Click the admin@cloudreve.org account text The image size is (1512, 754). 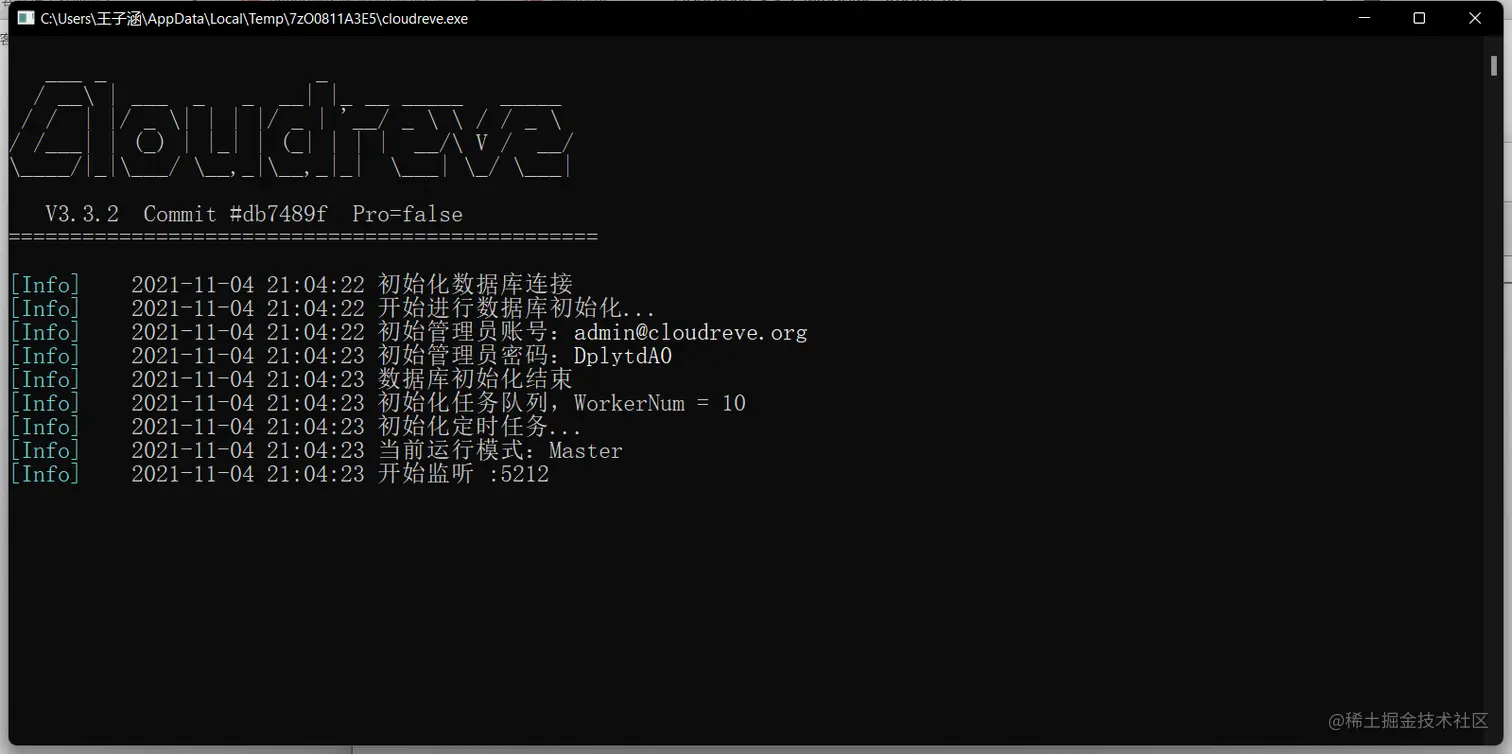click(690, 332)
